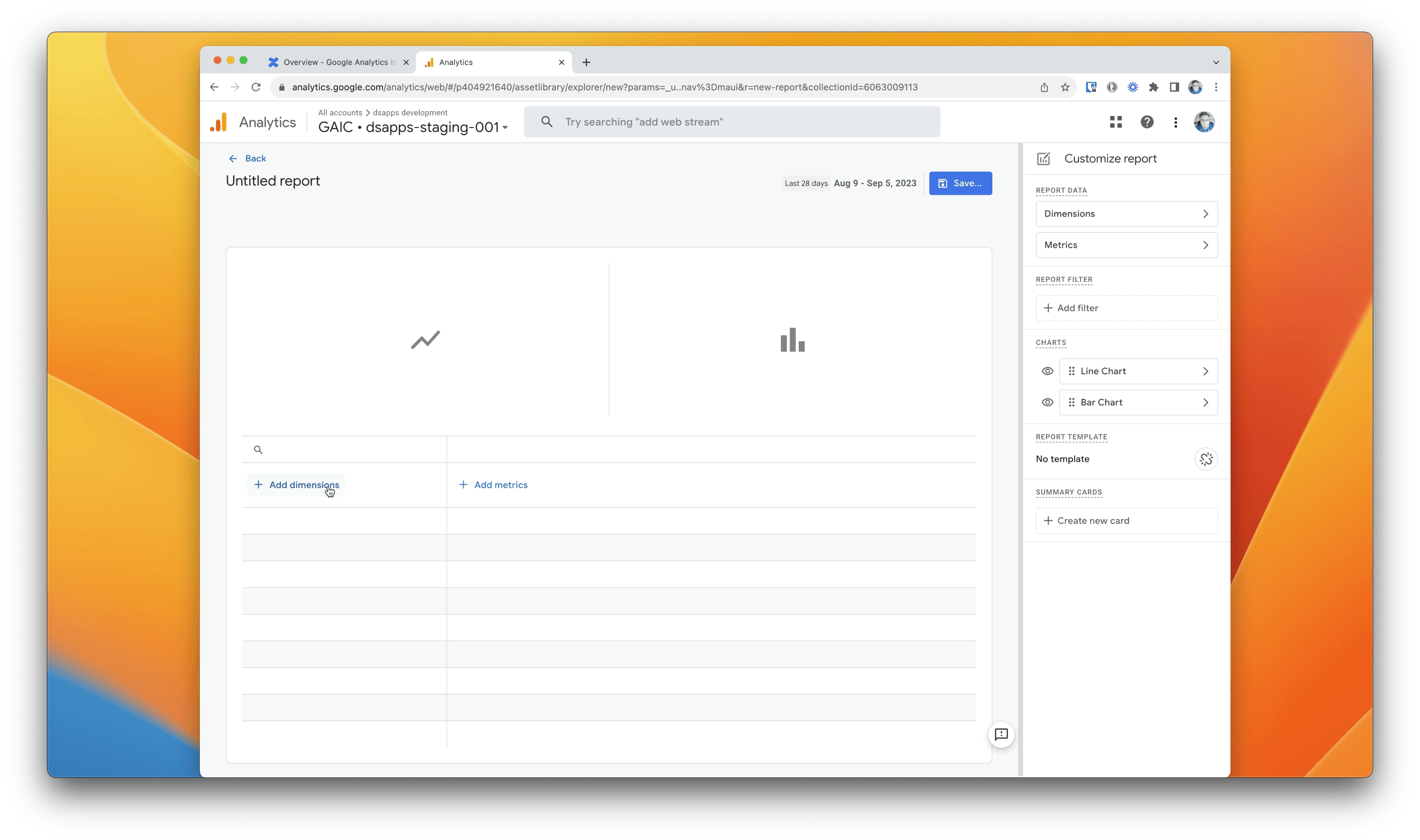Click the line chart placeholder icon

tap(425, 340)
